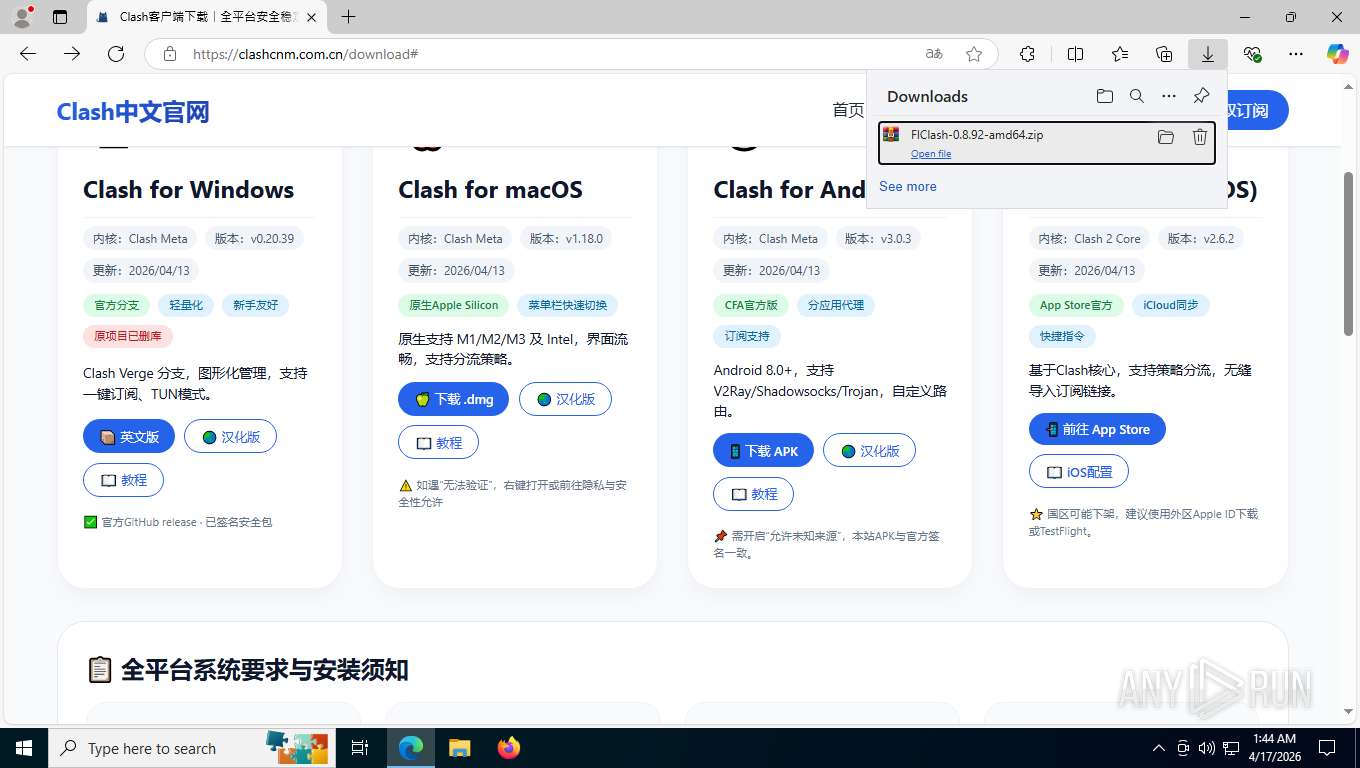Open 教程 for Clash for Windows
Viewport: 1360px width, 768px height.
pos(123,480)
